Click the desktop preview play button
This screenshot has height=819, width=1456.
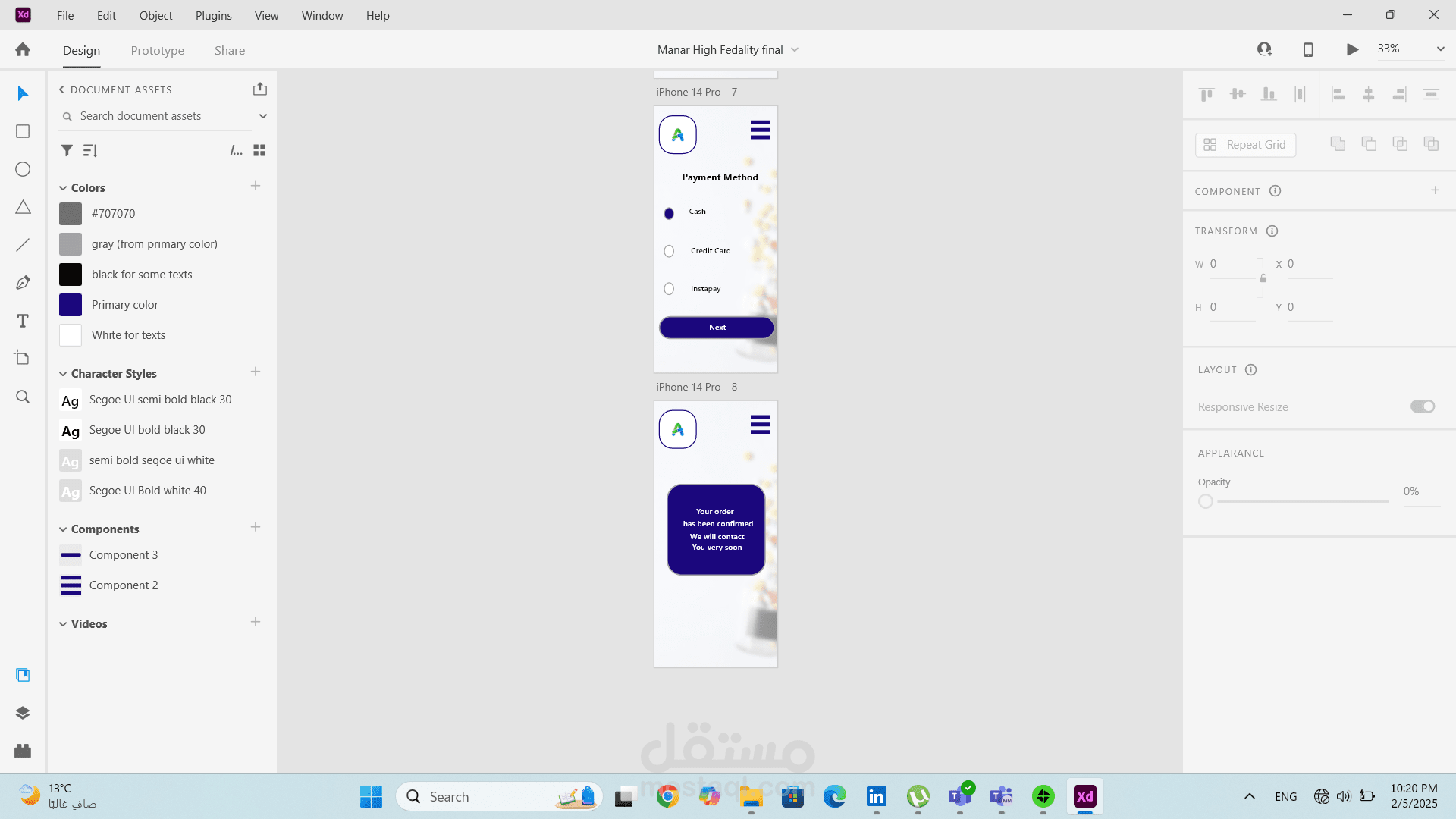click(x=1352, y=49)
